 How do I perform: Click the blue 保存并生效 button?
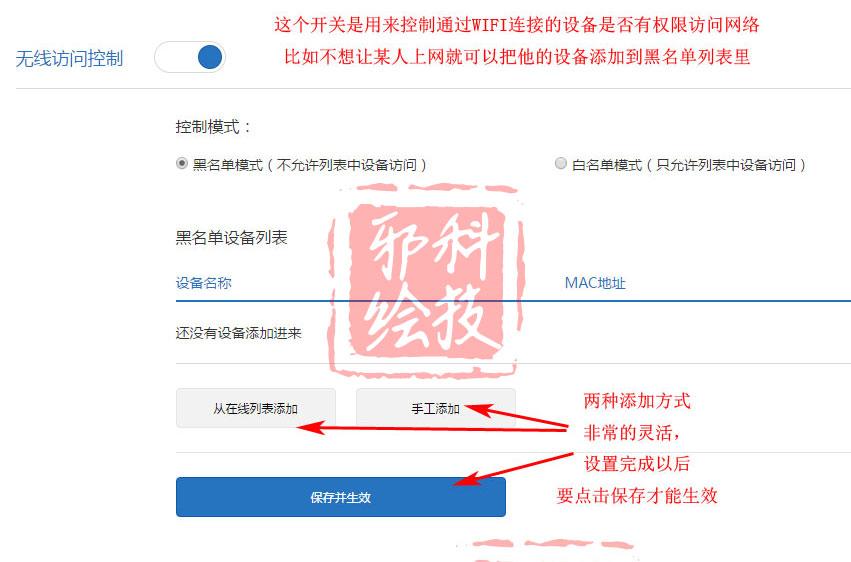341,497
